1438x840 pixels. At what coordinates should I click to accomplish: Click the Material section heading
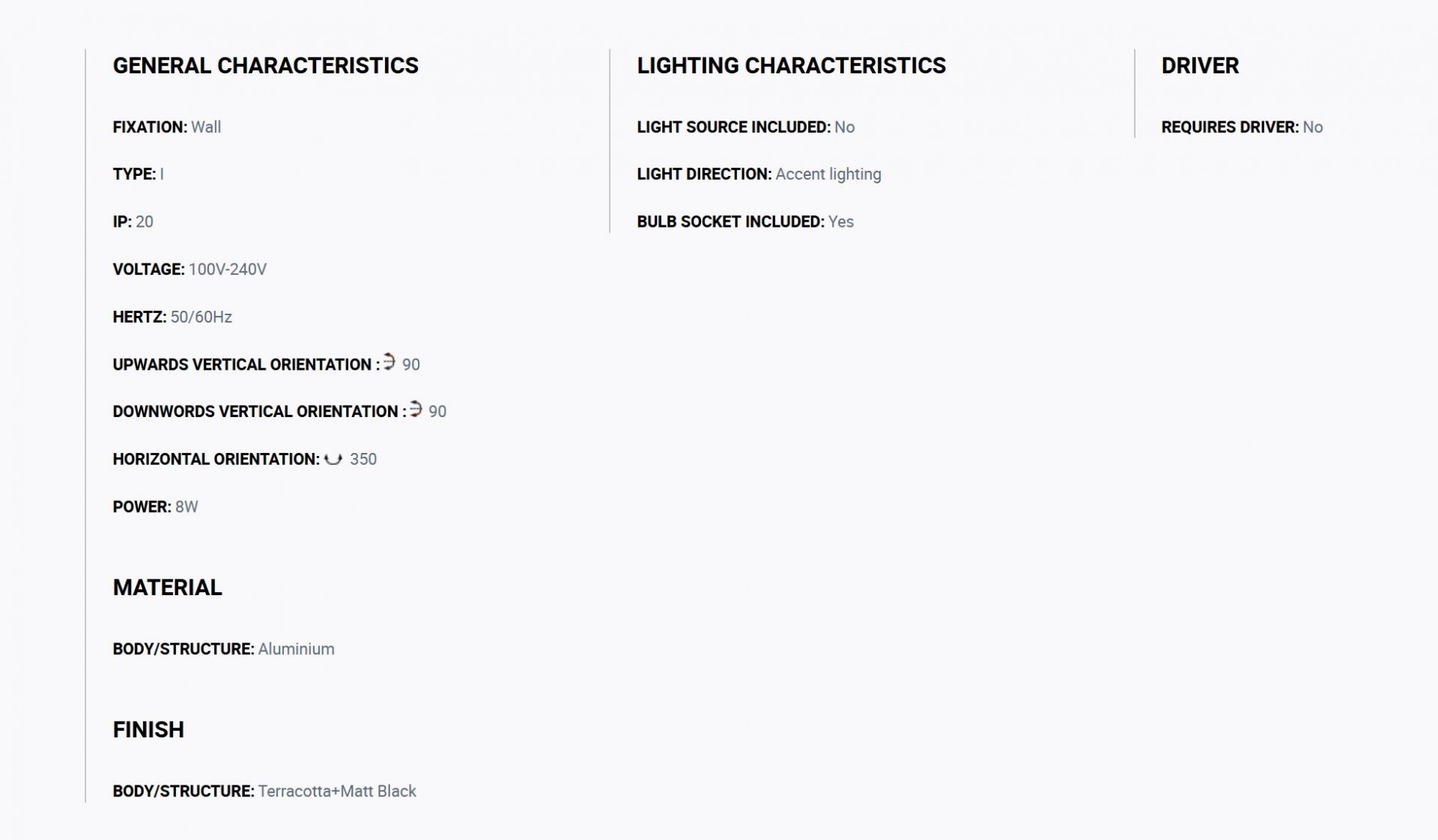pos(167,588)
